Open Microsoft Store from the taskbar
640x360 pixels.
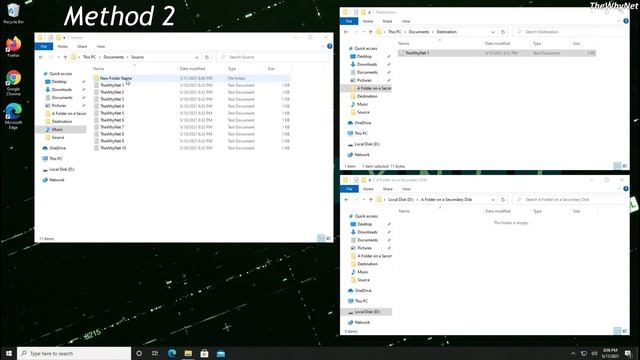click(204, 353)
